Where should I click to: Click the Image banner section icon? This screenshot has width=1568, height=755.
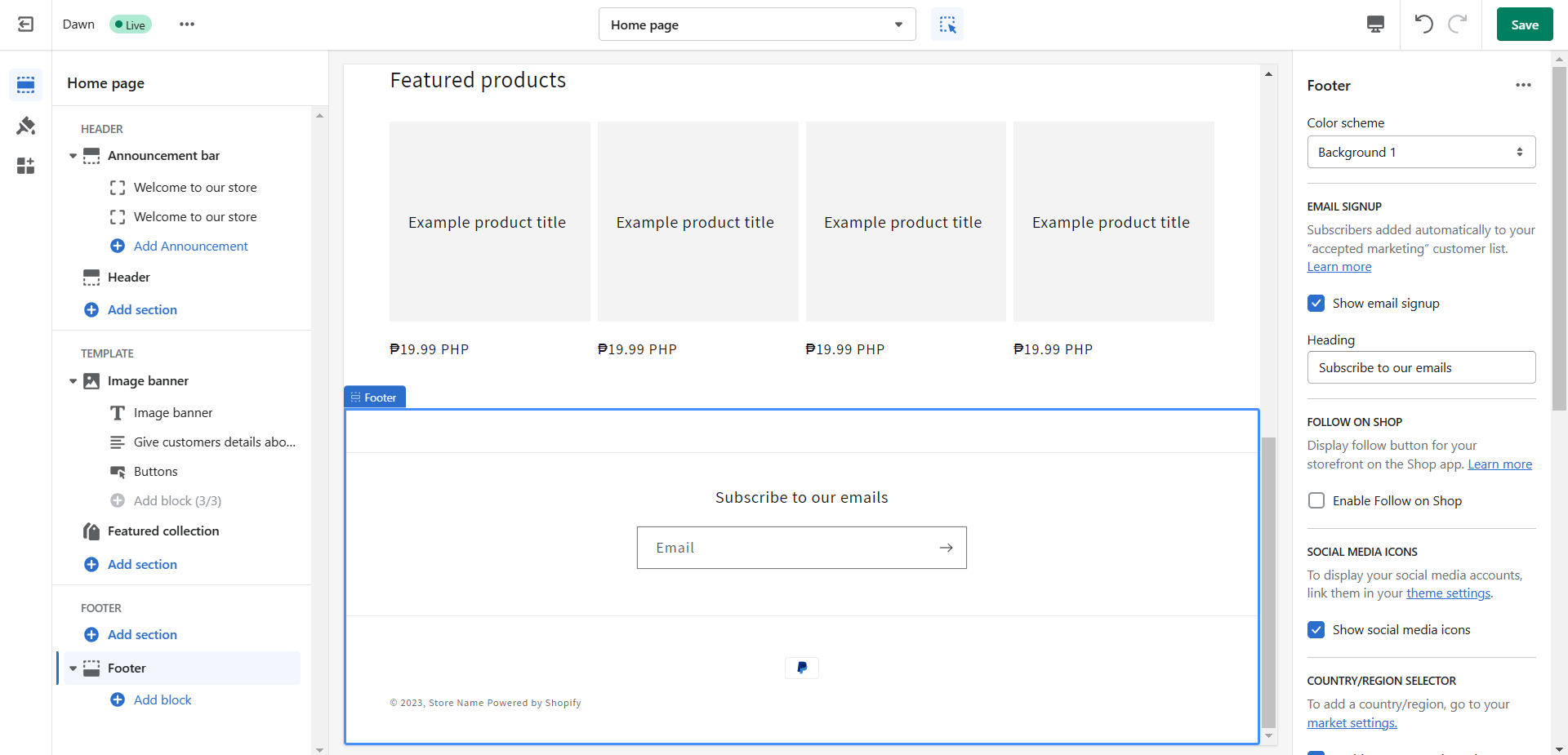point(91,381)
